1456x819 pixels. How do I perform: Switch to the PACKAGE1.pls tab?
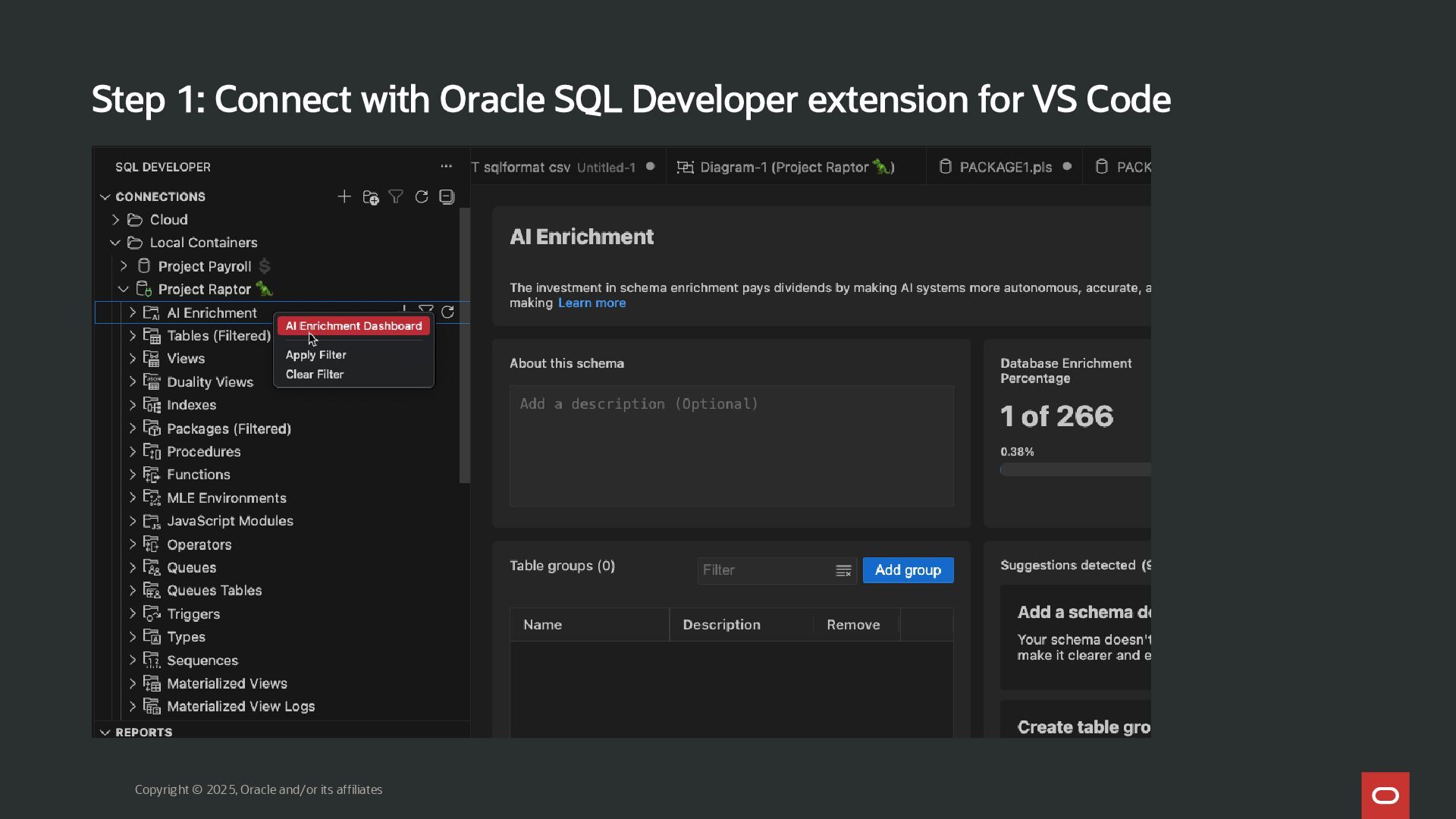pyautogui.click(x=1005, y=168)
